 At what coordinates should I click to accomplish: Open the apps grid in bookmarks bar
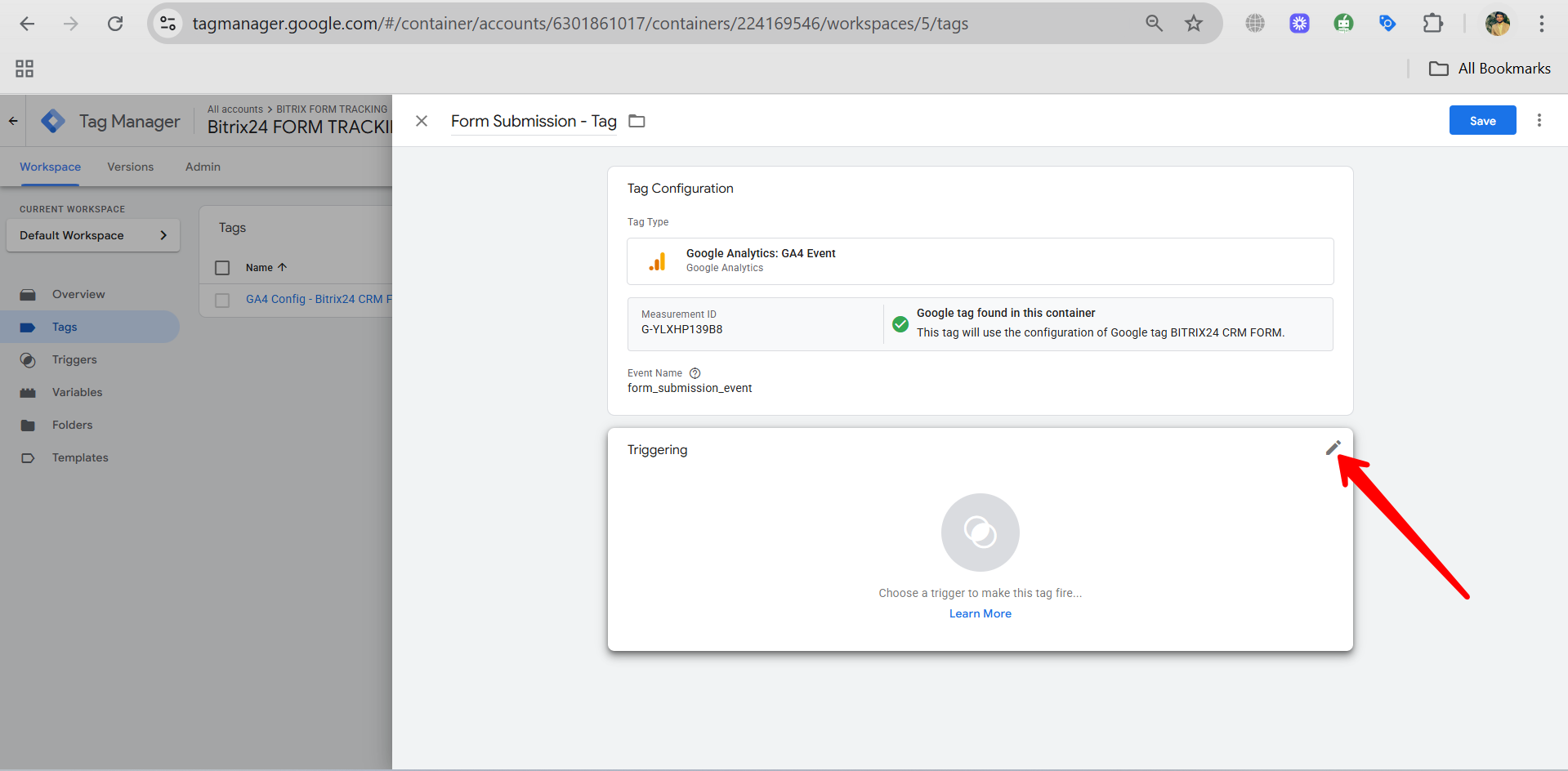[25, 69]
